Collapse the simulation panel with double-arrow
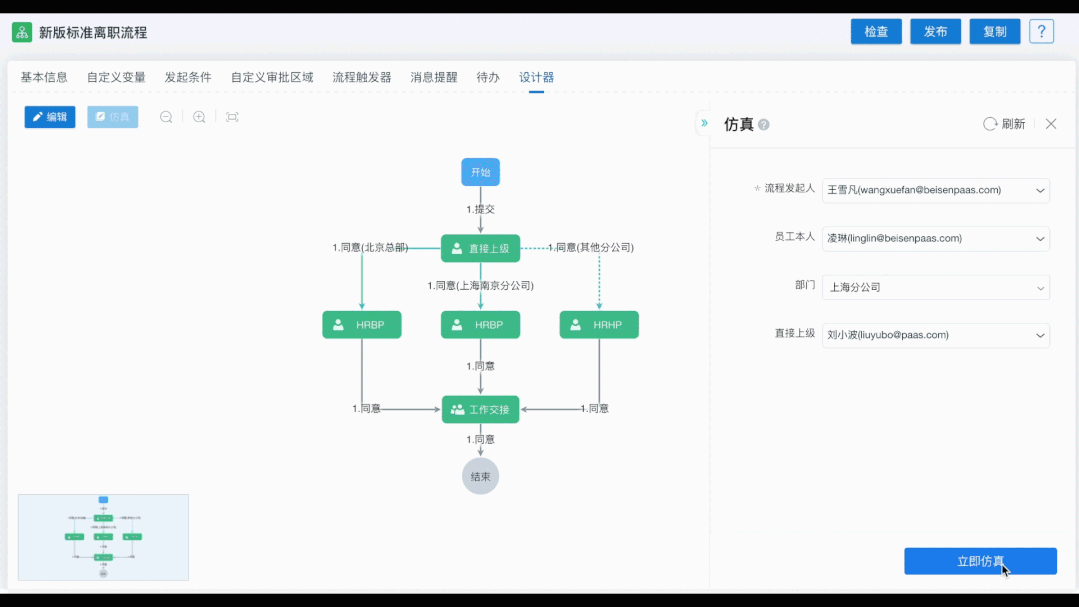 [704, 123]
